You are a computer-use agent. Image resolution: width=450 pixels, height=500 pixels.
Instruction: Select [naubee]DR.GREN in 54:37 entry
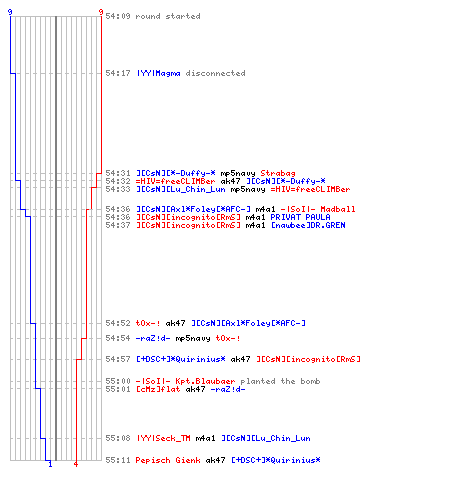point(308,225)
